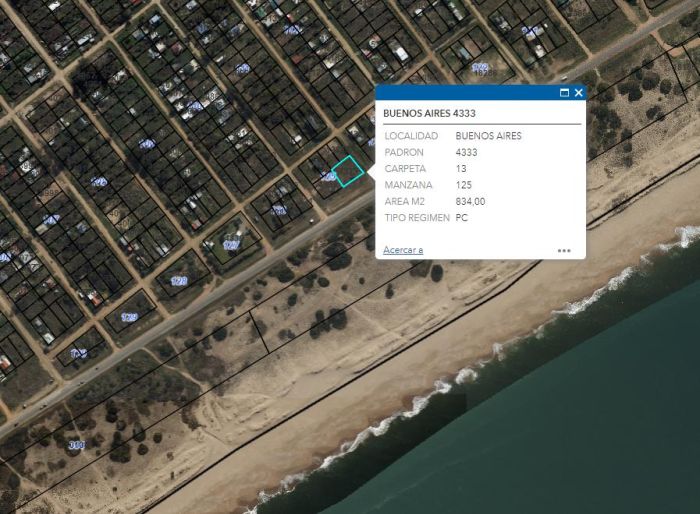
Task: Click block label '128' on the map
Action: tap(179, 281)
